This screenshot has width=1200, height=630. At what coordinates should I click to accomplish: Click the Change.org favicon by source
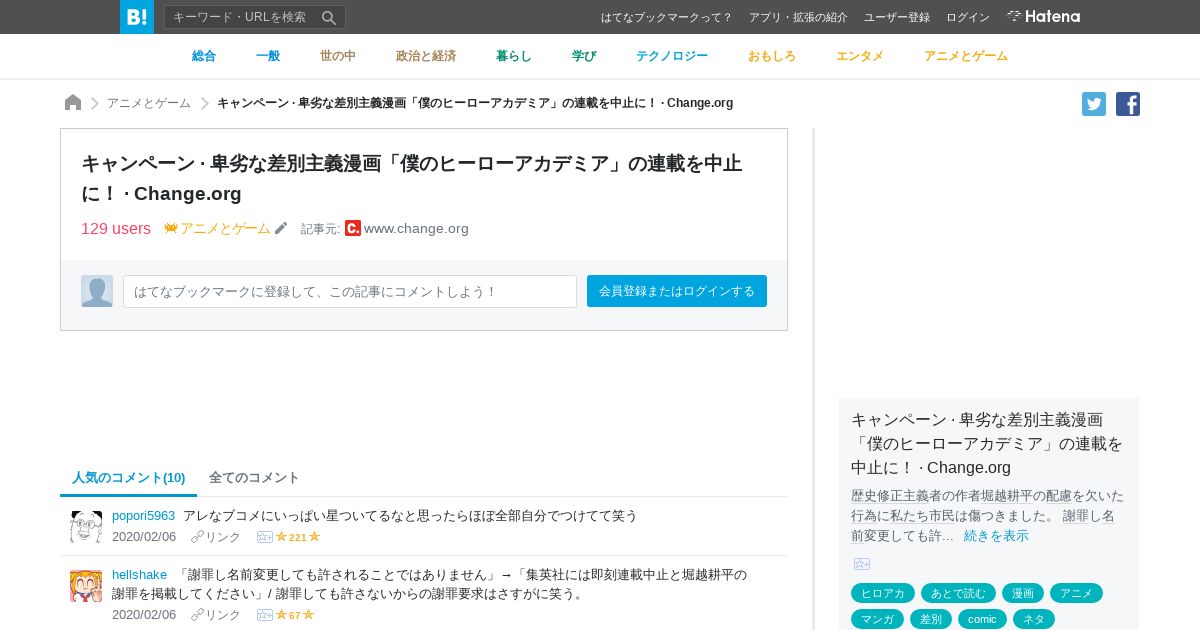[x=353, y=228]
